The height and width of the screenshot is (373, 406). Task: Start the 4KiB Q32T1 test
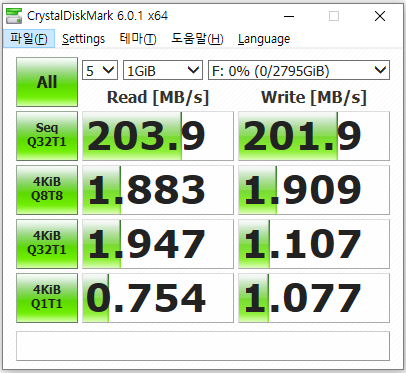pos(47,244)
